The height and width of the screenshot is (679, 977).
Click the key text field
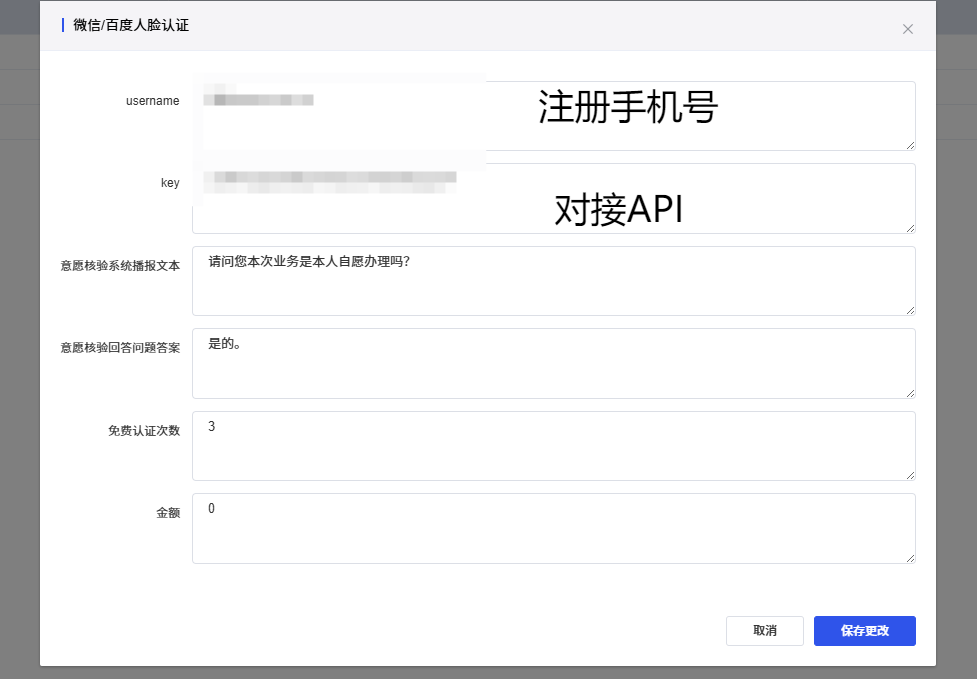pyautogui.click(x=553, y=198)
